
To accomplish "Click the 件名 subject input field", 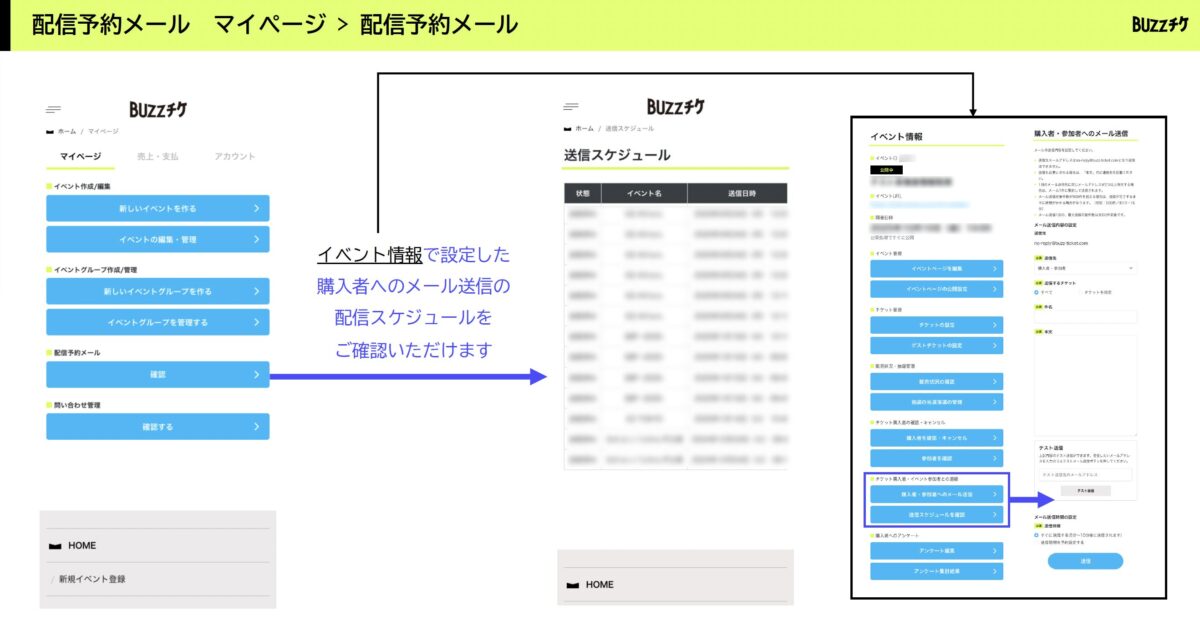I will point(1085,316).
